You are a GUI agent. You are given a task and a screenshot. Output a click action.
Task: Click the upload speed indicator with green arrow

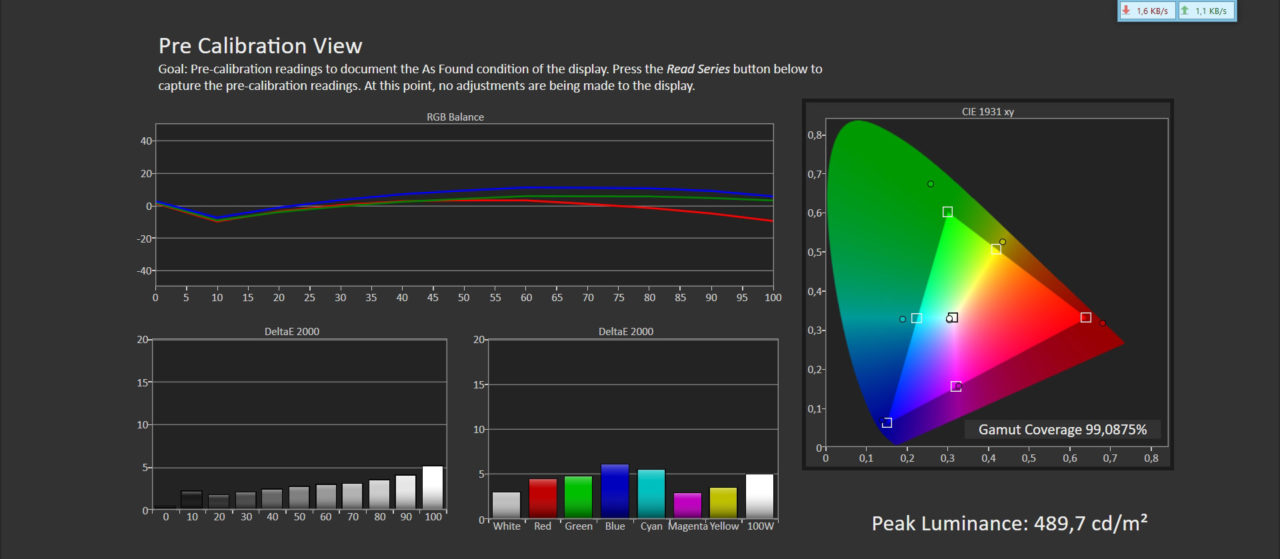click(x=1205, y=11)
